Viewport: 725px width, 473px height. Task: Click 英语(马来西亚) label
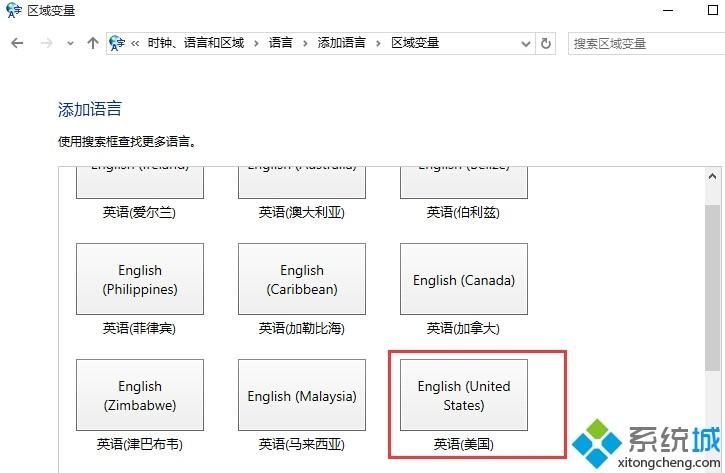pyautogui.click(x=301, y=444)
